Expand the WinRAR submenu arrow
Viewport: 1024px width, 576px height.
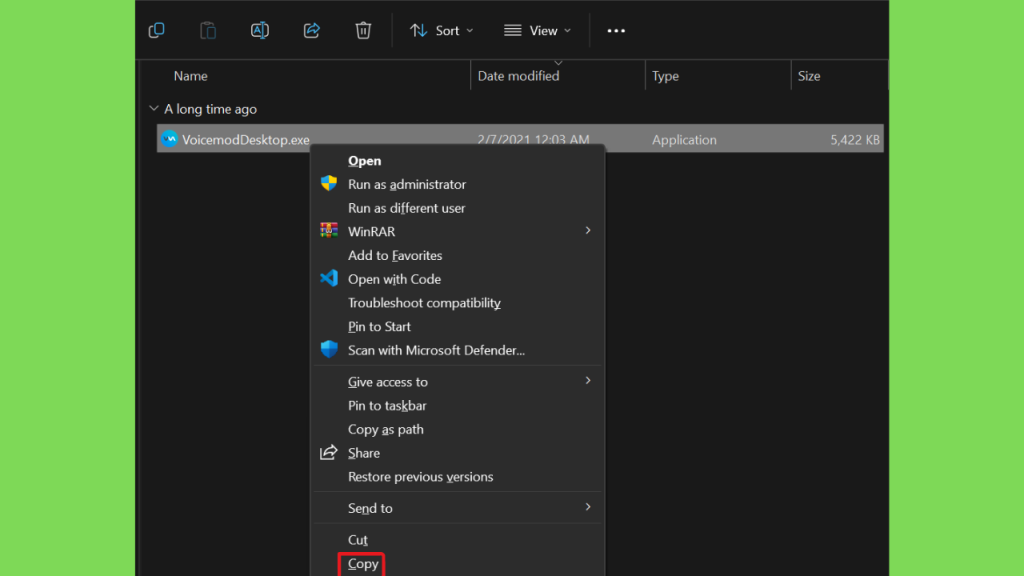(588, 231)
